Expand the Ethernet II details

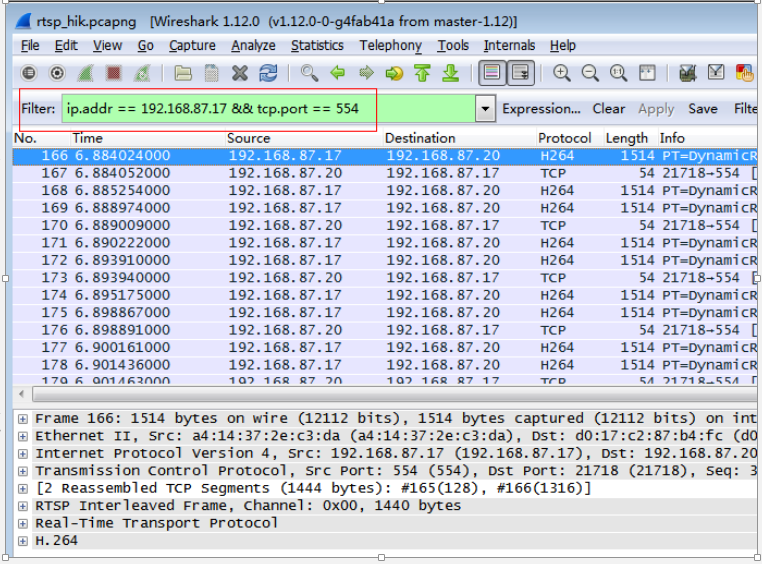click(x=22, y=436)
